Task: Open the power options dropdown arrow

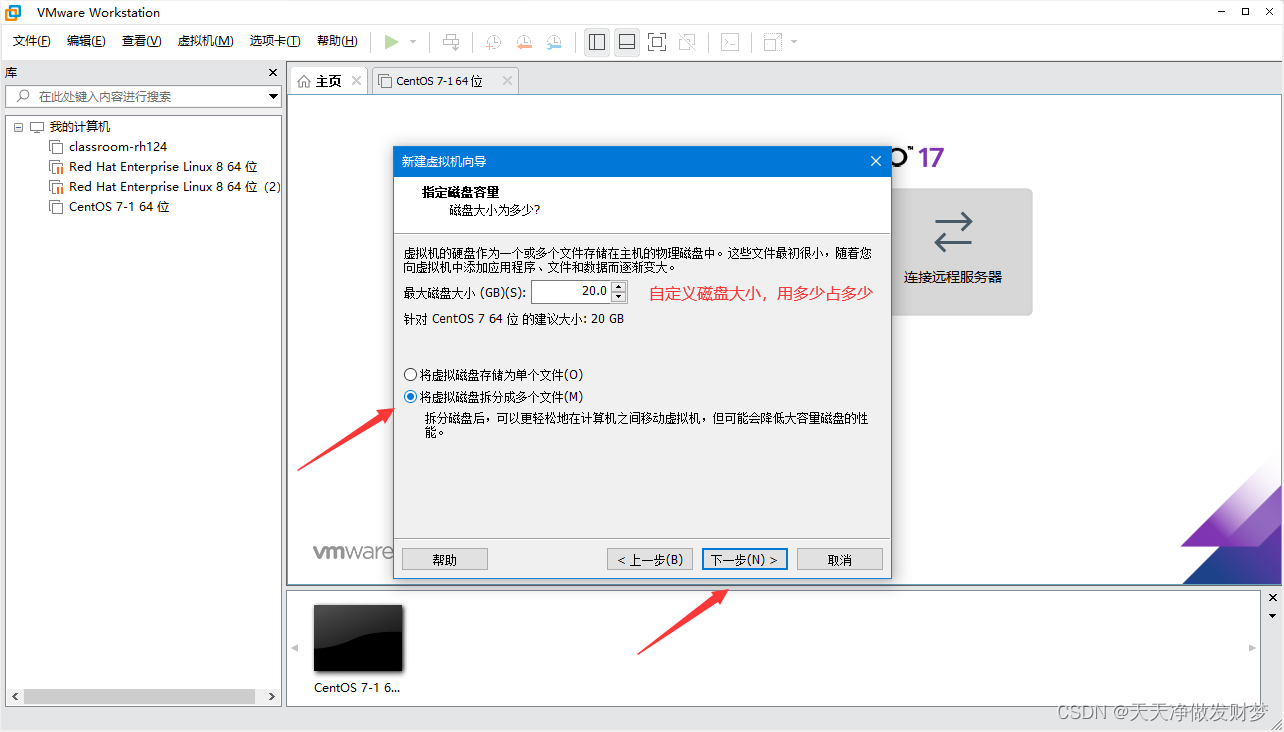Action: point(413,42)
